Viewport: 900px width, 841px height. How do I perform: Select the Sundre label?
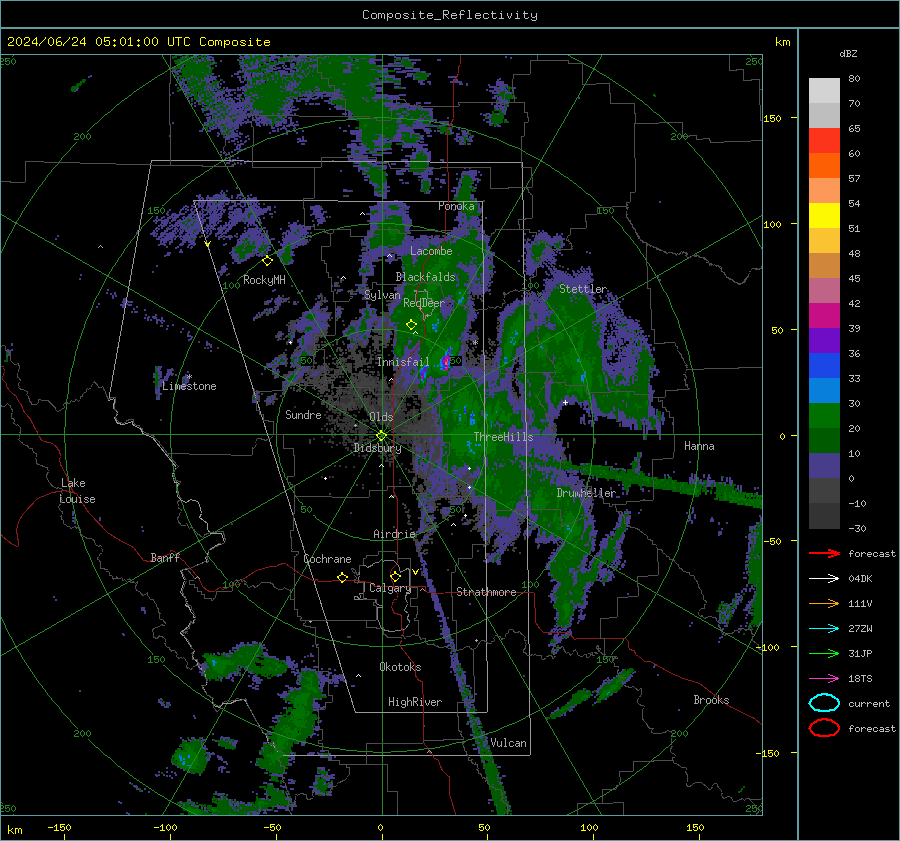303,414
